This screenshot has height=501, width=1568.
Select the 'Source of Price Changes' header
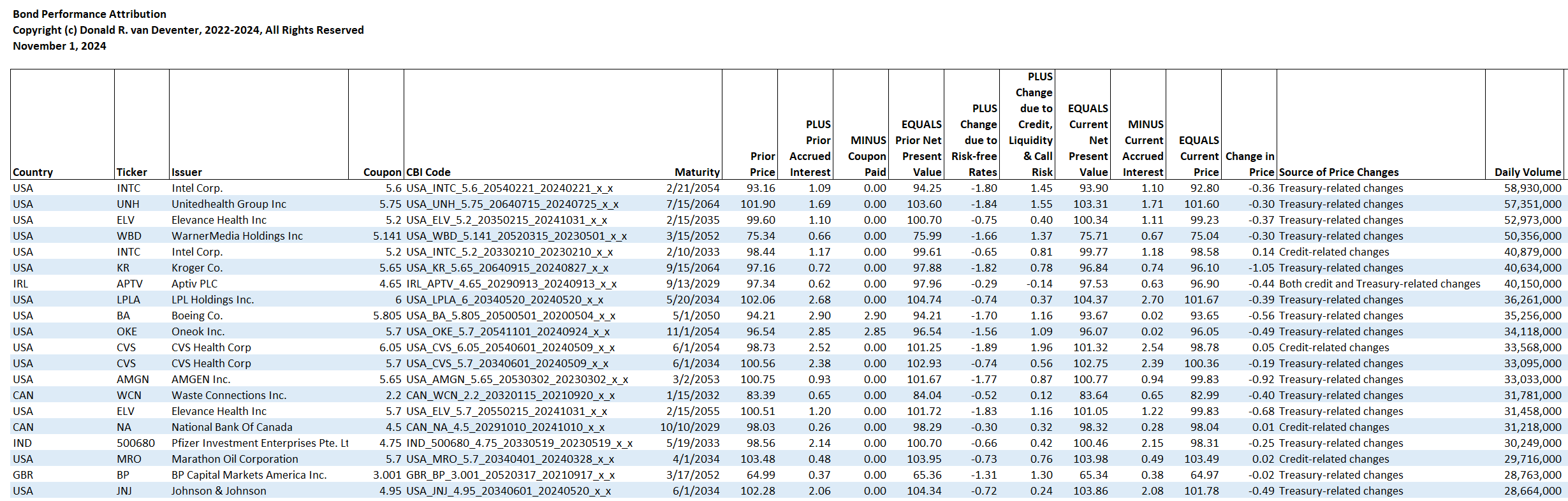point(1339,172)
